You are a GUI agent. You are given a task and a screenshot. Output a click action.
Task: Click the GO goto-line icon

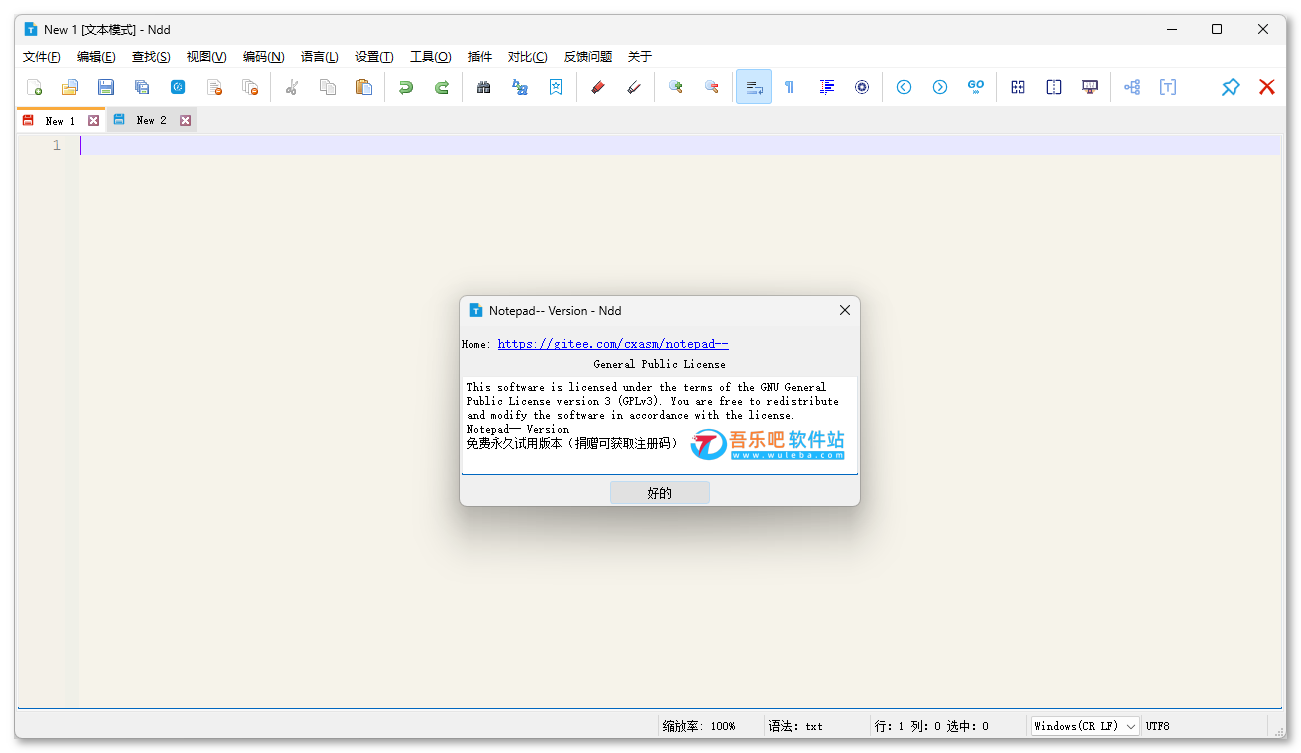(976, 87)
